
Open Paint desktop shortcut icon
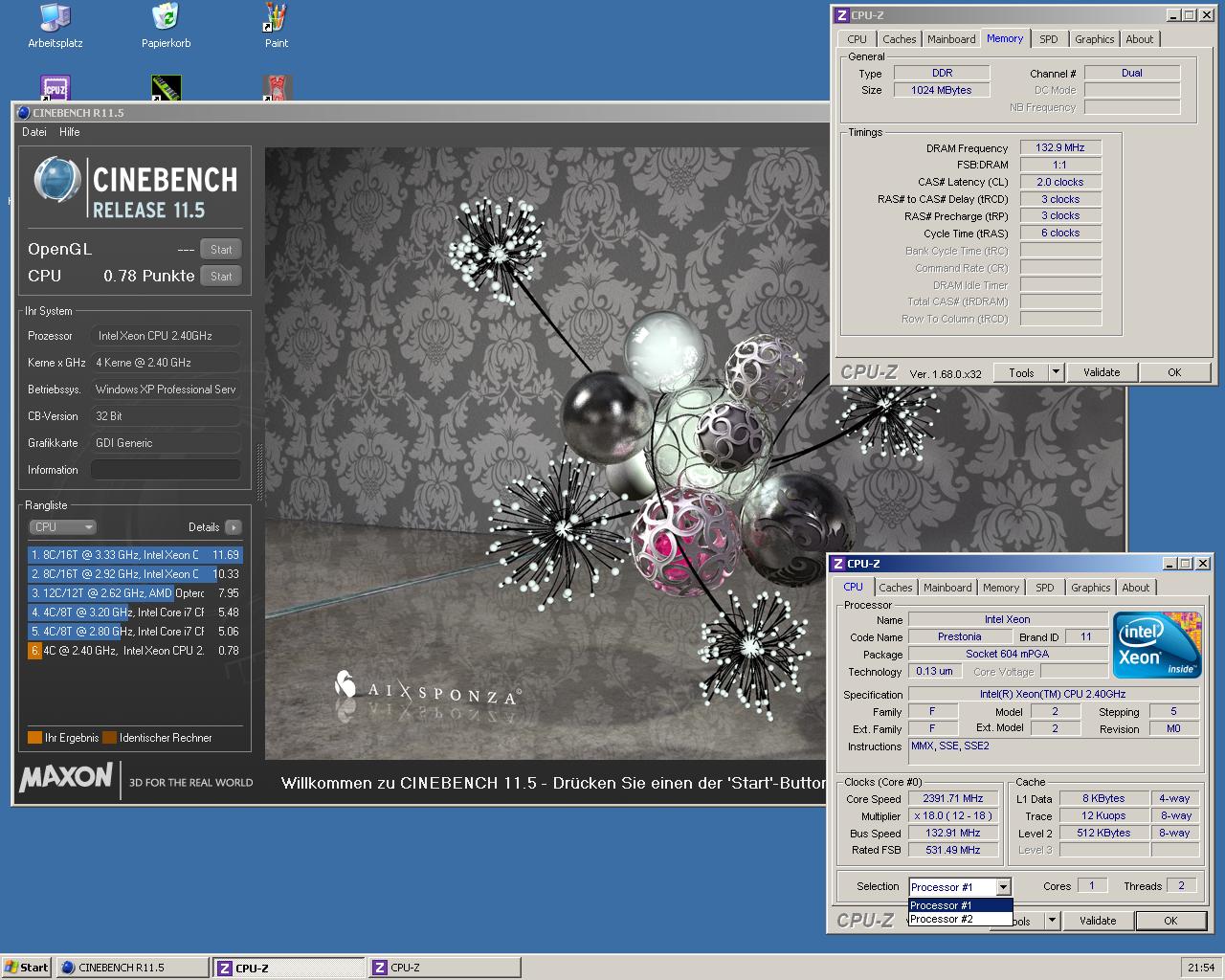click(x=276, y=26)
